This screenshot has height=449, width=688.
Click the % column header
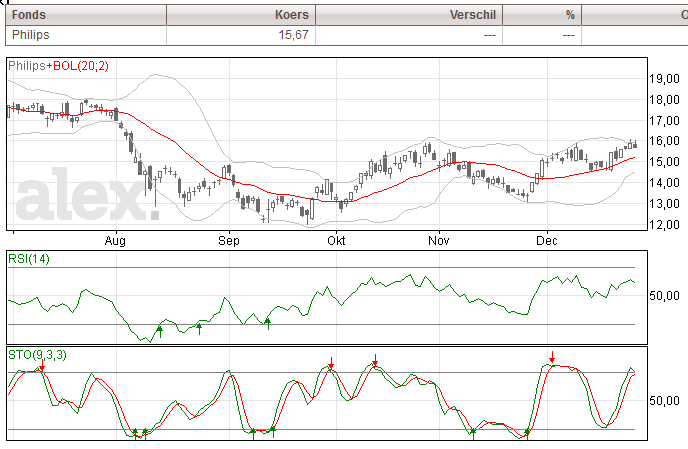542,15
